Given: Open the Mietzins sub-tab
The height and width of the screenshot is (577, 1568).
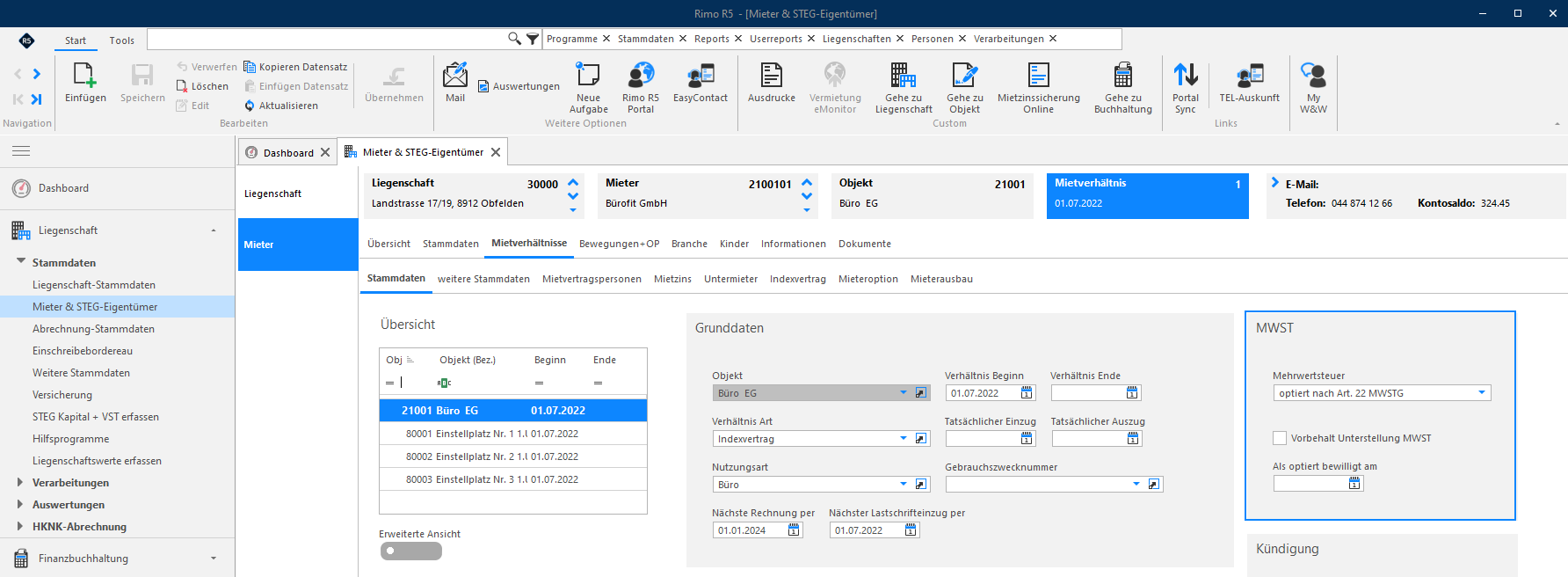Looking at the screenshot, I should tap(672, 279).
